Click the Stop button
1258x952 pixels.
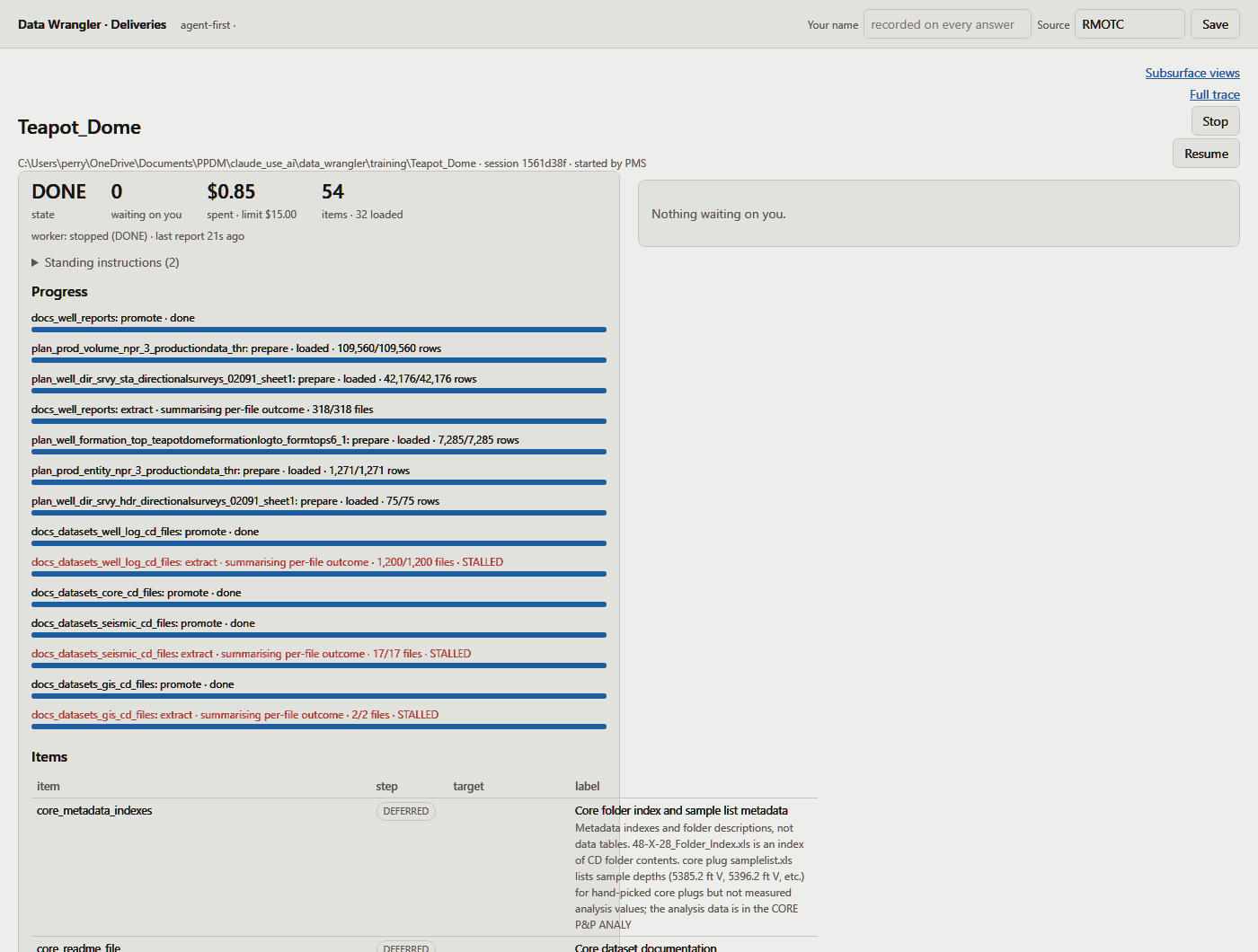(1215, 121)
